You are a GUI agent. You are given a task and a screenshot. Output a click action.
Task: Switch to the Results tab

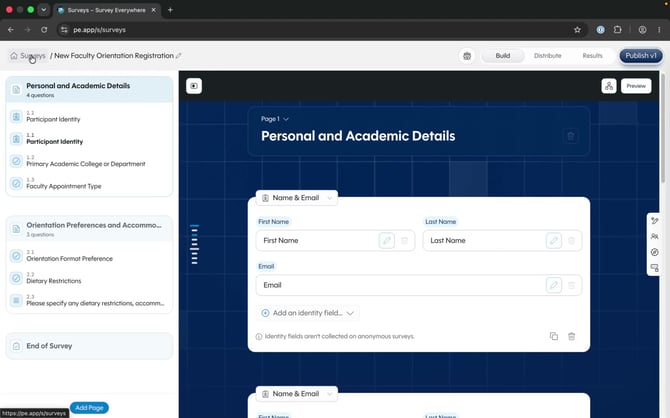point(592,56)
